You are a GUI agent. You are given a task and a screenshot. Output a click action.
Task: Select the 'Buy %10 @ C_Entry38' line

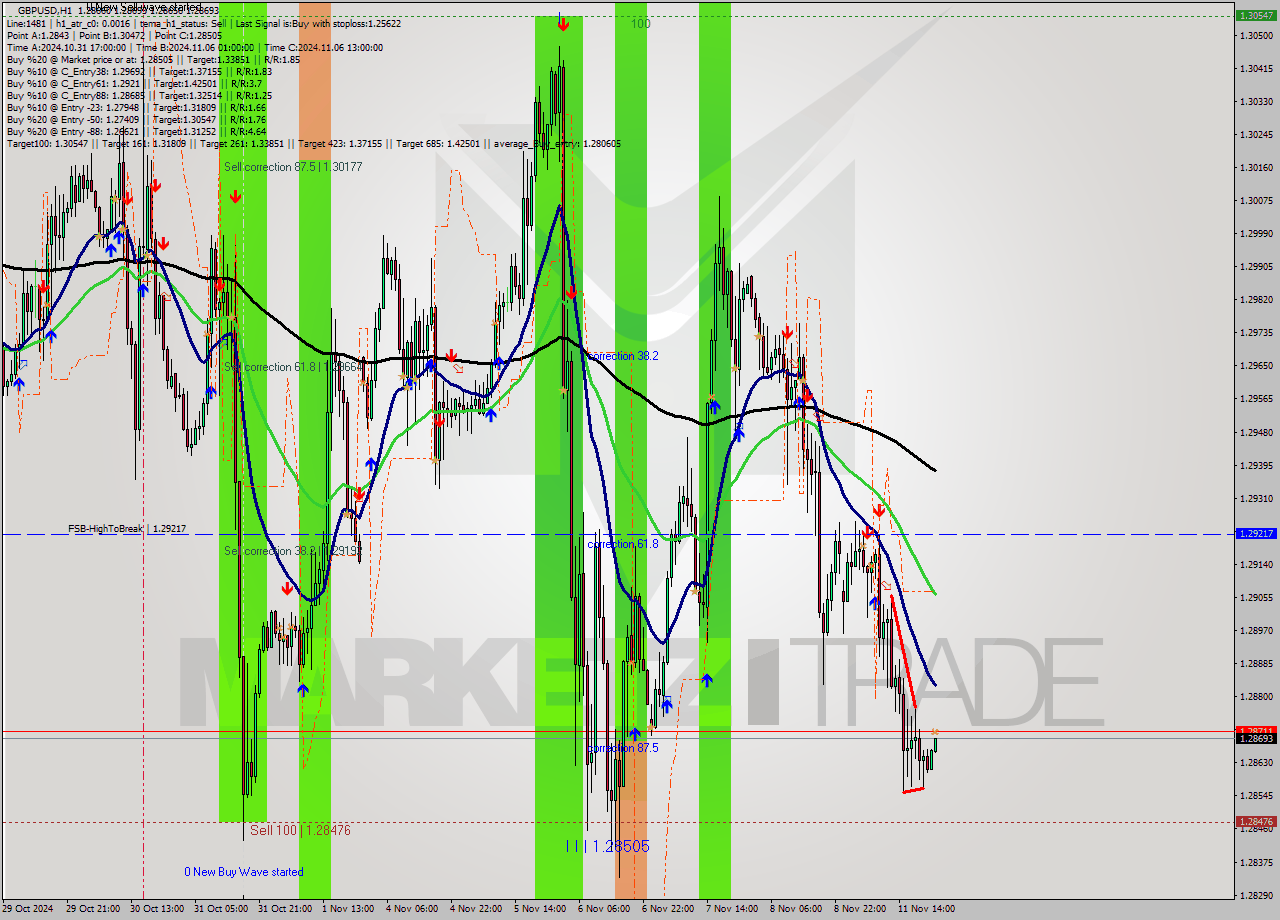(139, 71)
